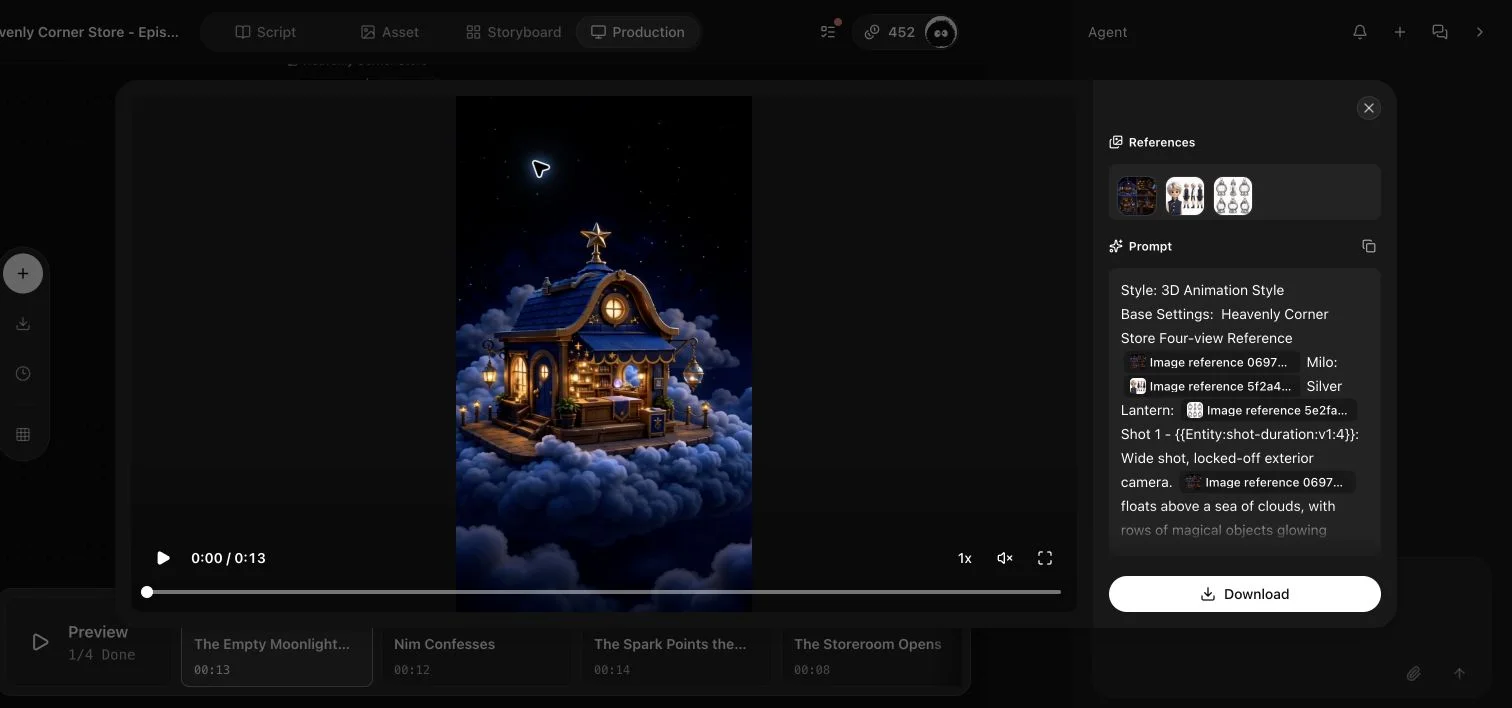Click Image reference 5e2fa chip

(x=1268, y=410)
